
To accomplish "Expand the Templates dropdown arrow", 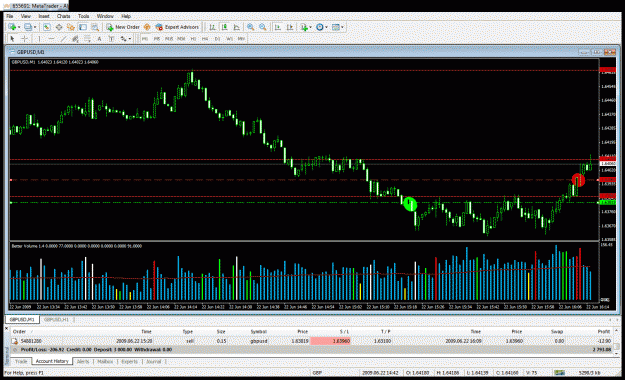I will 342,27.
